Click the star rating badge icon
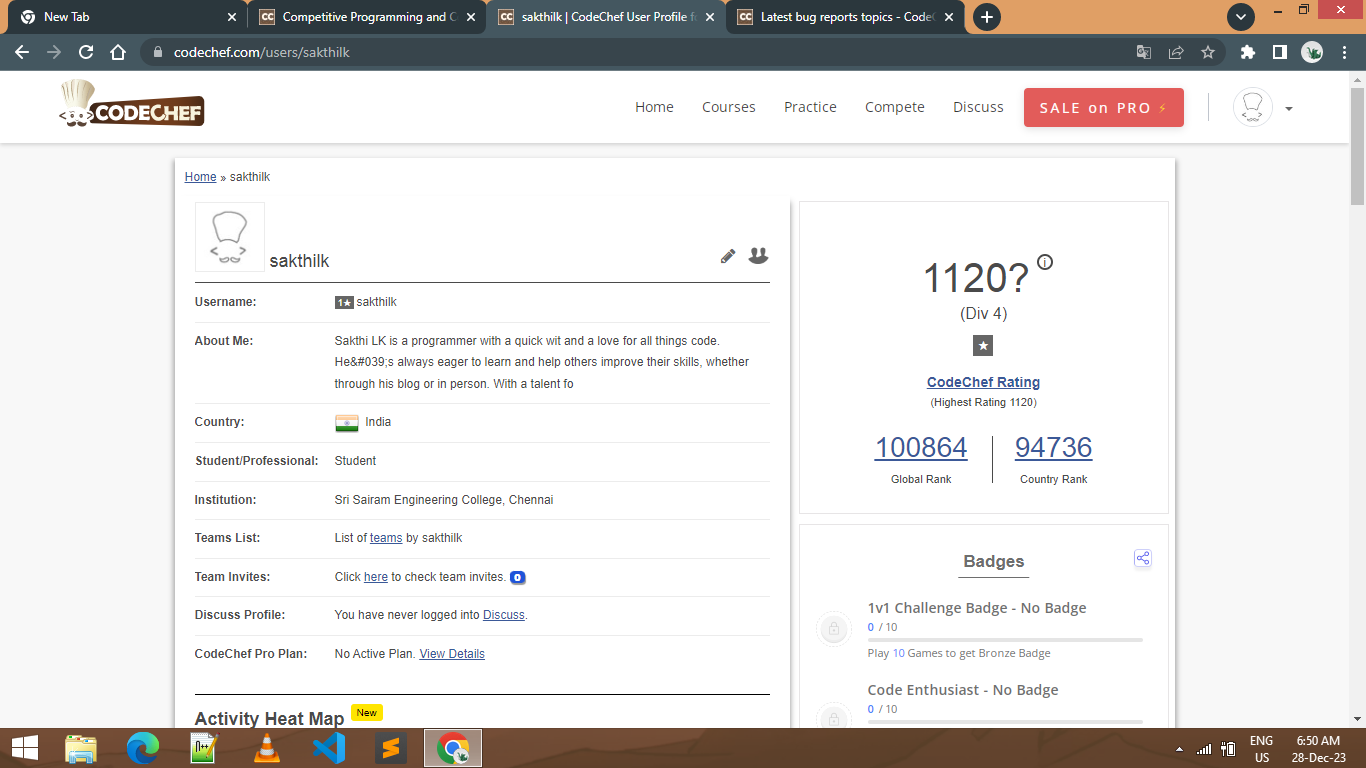Screen dimensions: 1366x768 pos(983,345)
